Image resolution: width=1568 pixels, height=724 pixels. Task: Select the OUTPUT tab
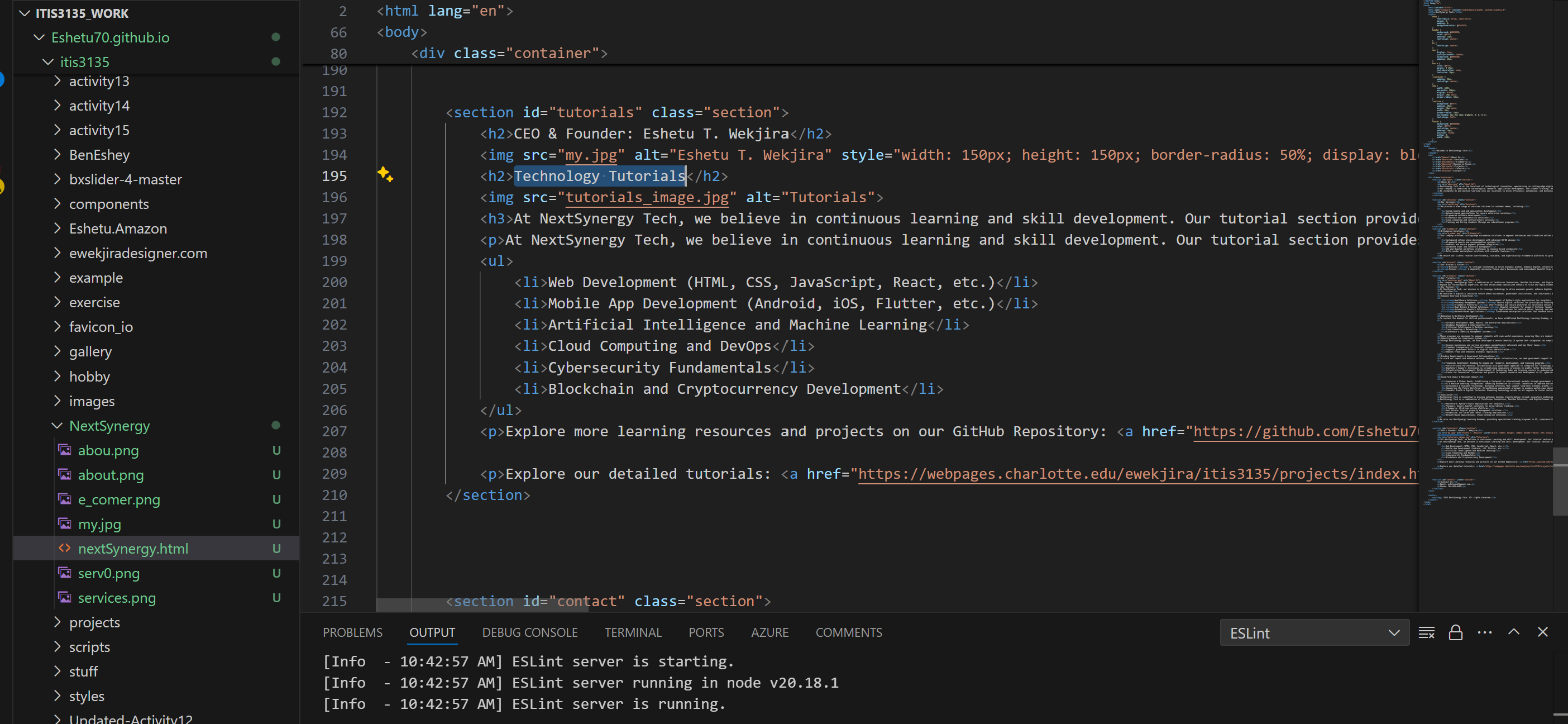[x=432, y=633]
